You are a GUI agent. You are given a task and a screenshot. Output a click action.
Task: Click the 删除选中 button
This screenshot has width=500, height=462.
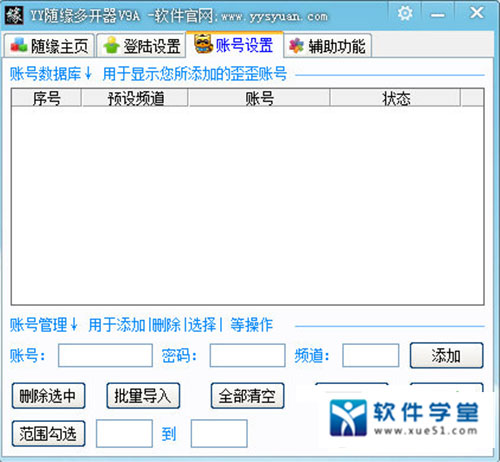(48, 396)
